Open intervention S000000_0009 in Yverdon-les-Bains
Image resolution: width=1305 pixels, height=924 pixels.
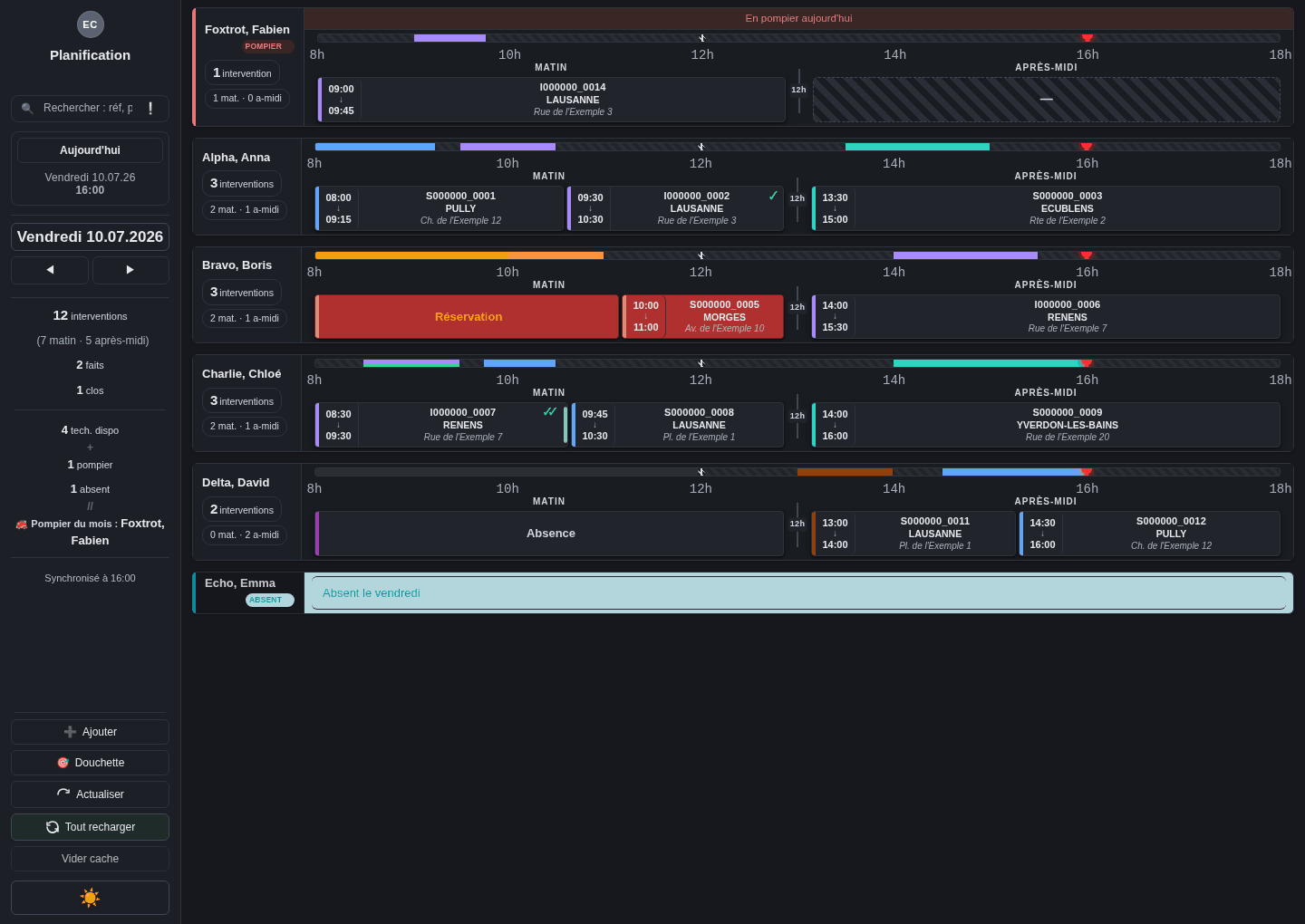(1046, 425)
